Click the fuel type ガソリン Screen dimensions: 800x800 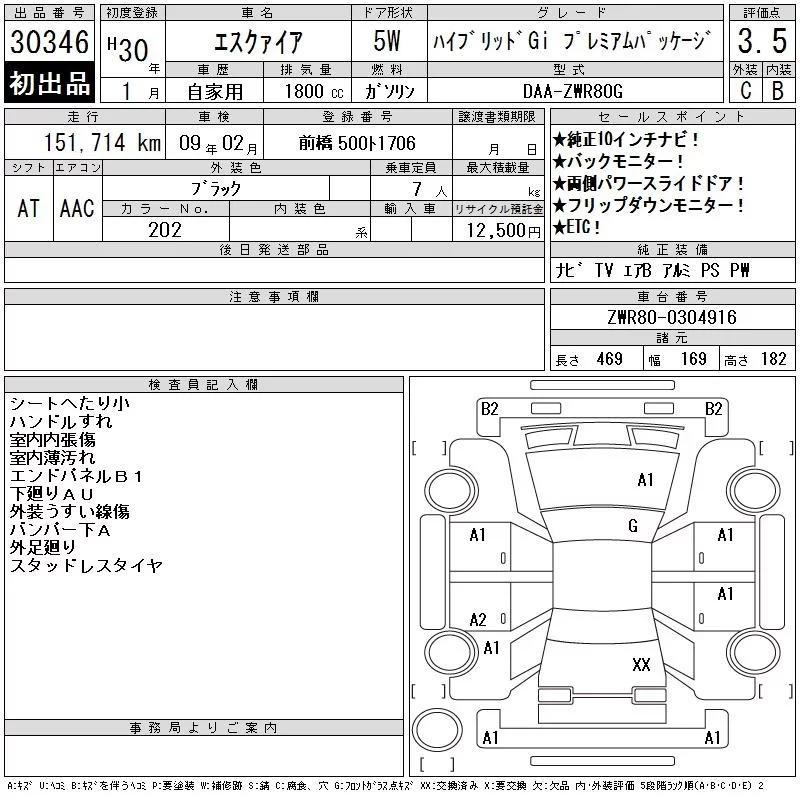point(389,91)
